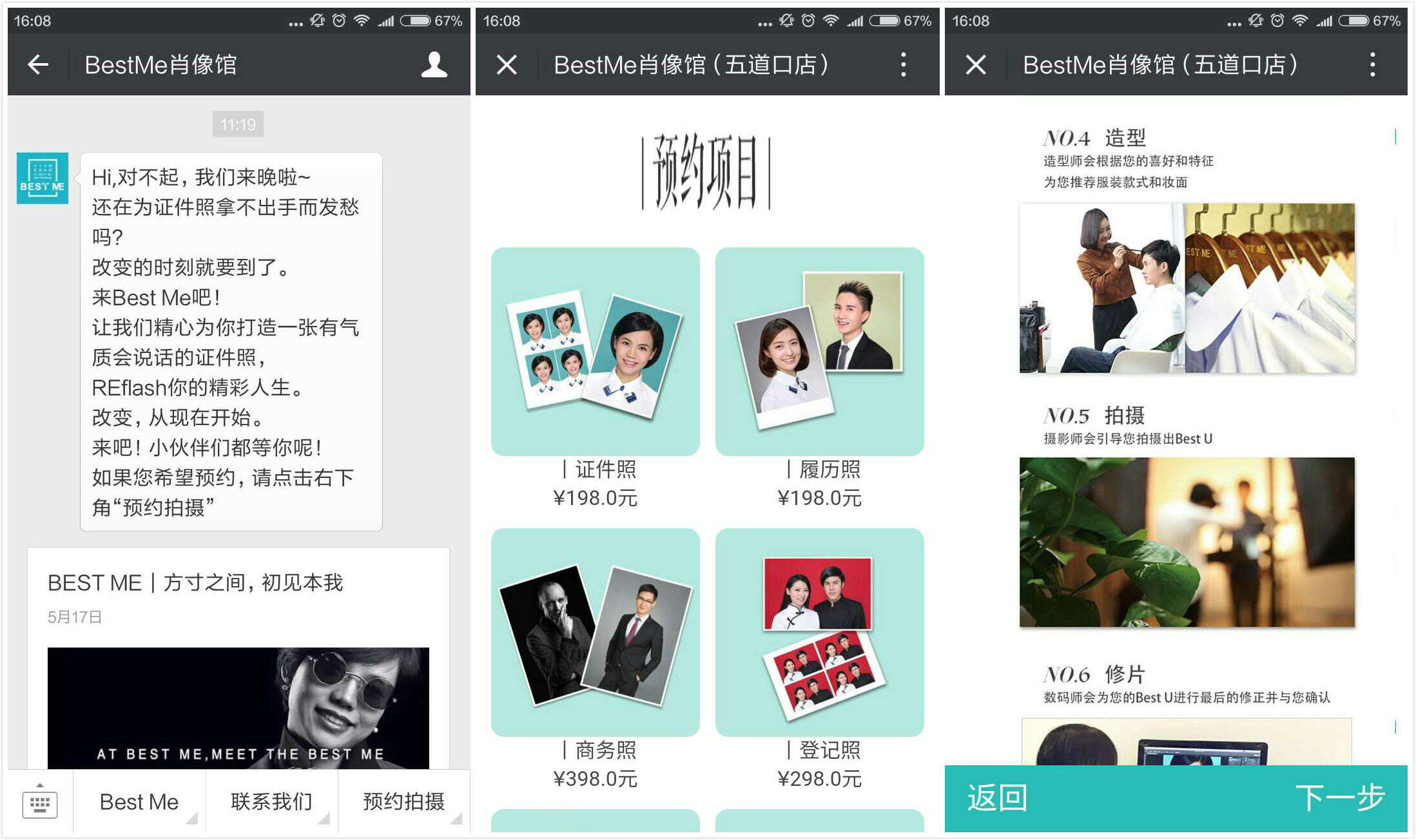Expand the 预约拍摄 bottom menu
This screenshot has height=840, width=1416.
(404, 802)
